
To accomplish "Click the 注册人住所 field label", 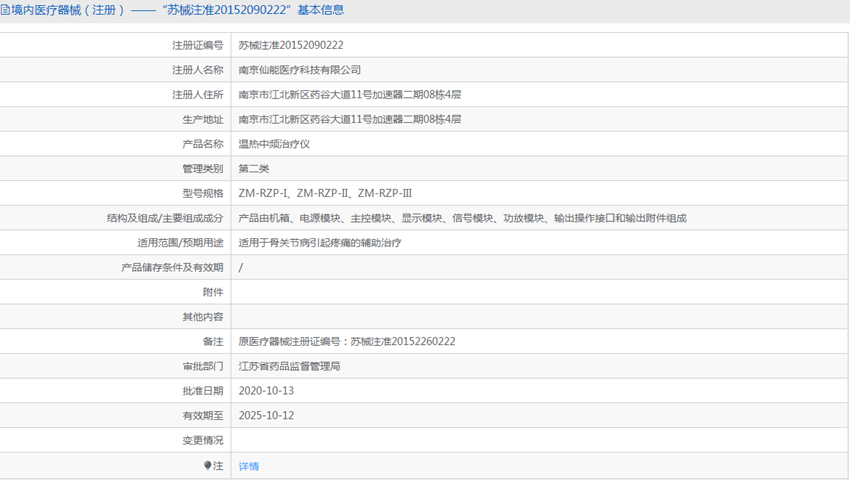I will click(x=198, y=95).
